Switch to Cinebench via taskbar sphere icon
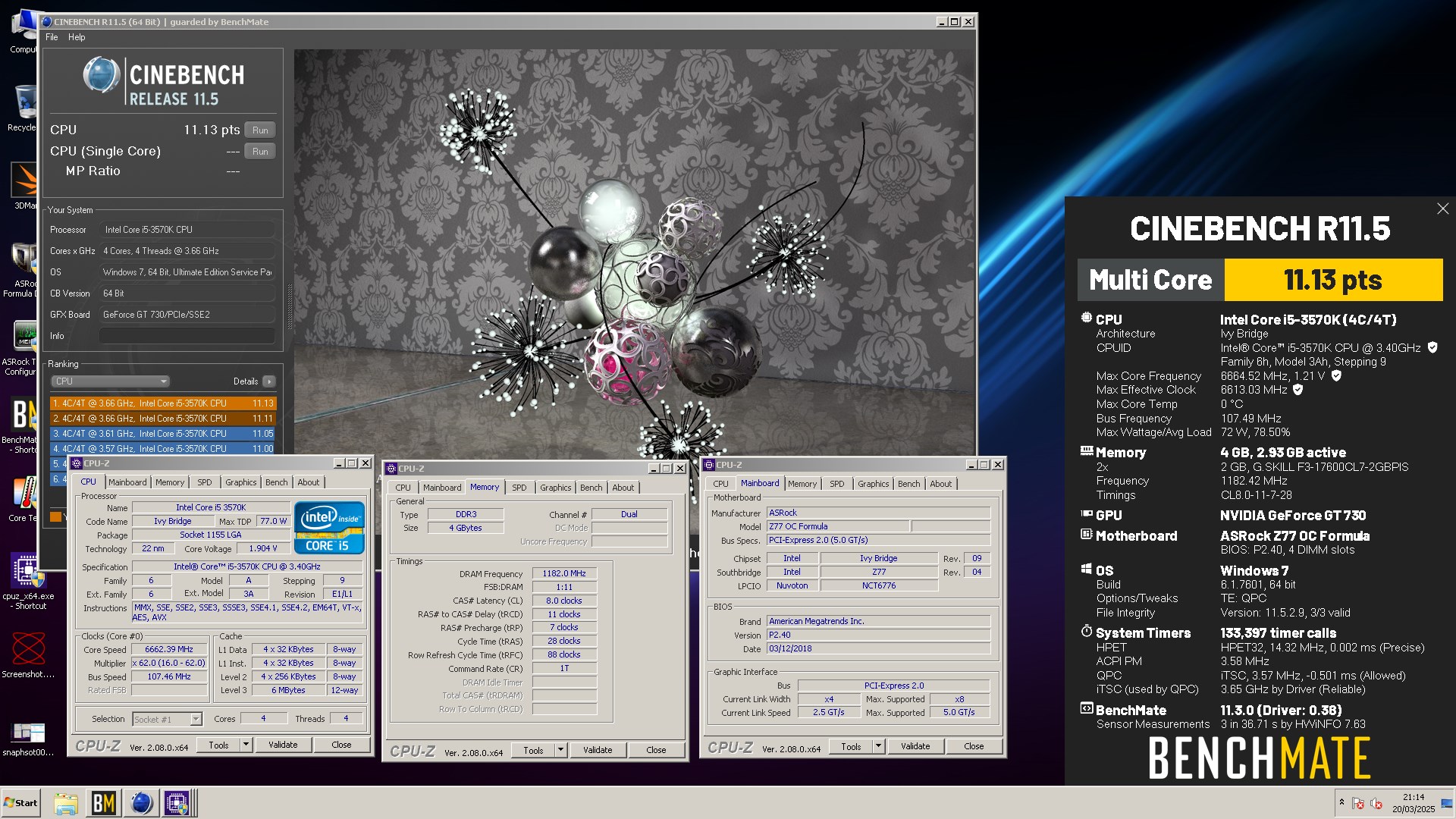This screenshot has height=819, width=1456. point(141,803)
